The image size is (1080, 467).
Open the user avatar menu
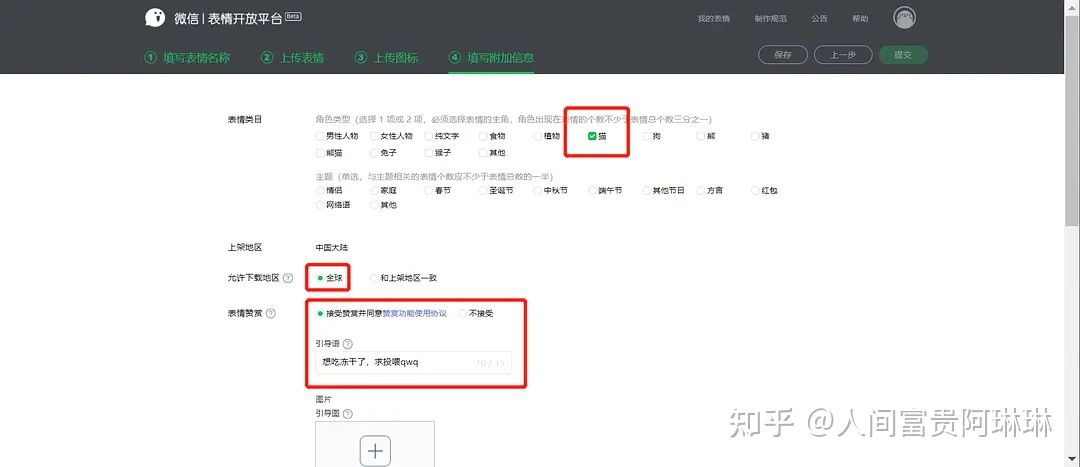(904, 18)
